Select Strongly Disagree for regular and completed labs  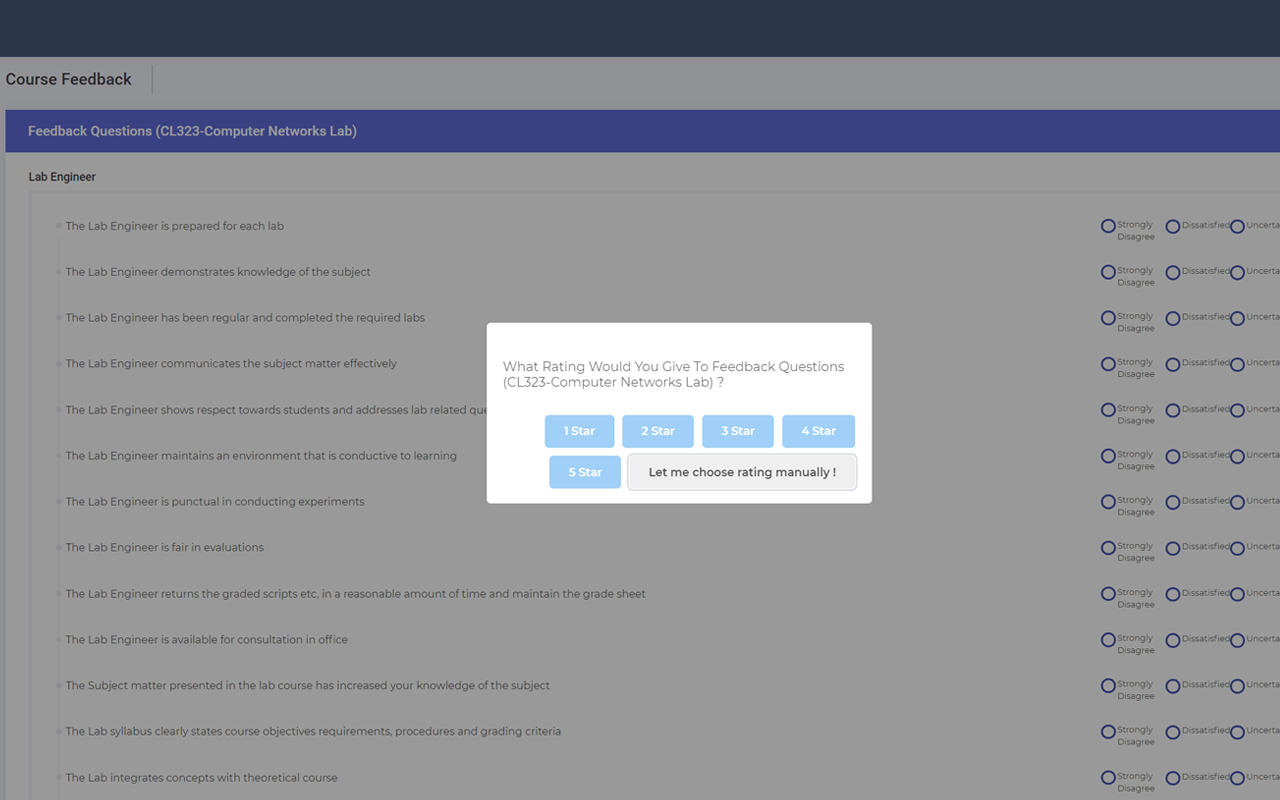tap(1108, 318)
